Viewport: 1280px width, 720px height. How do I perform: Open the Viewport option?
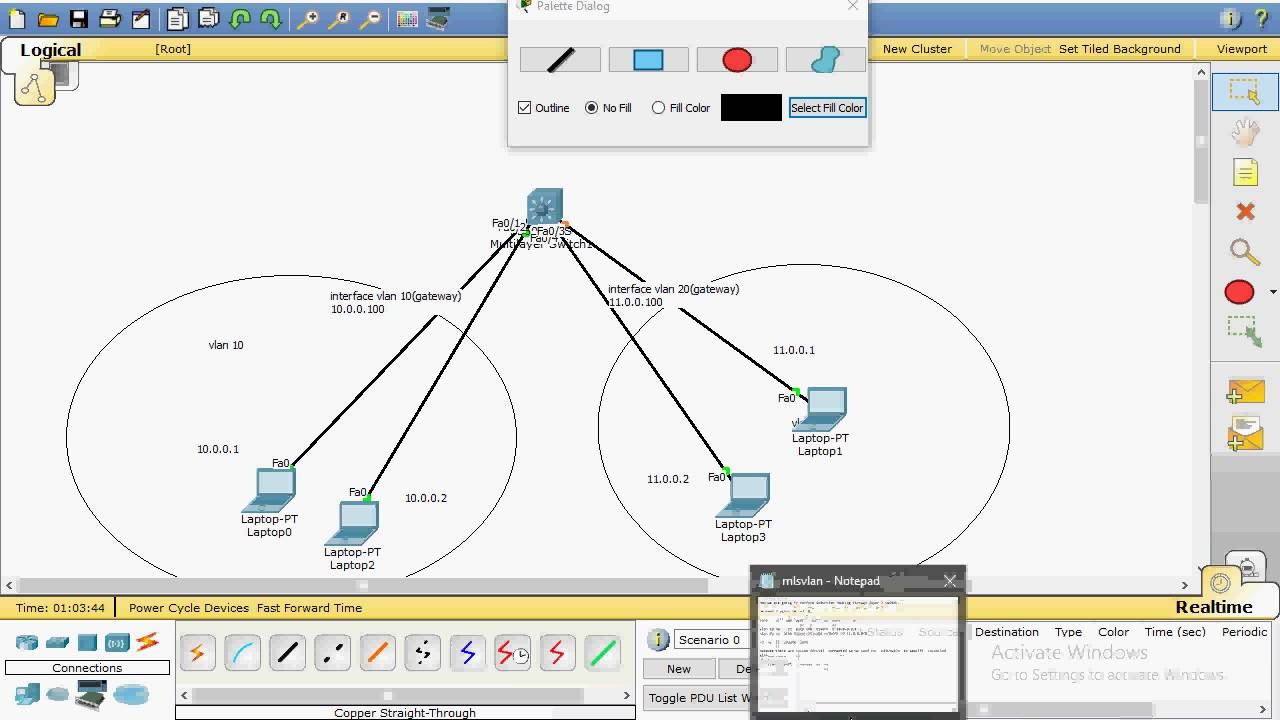[1242, 49]
